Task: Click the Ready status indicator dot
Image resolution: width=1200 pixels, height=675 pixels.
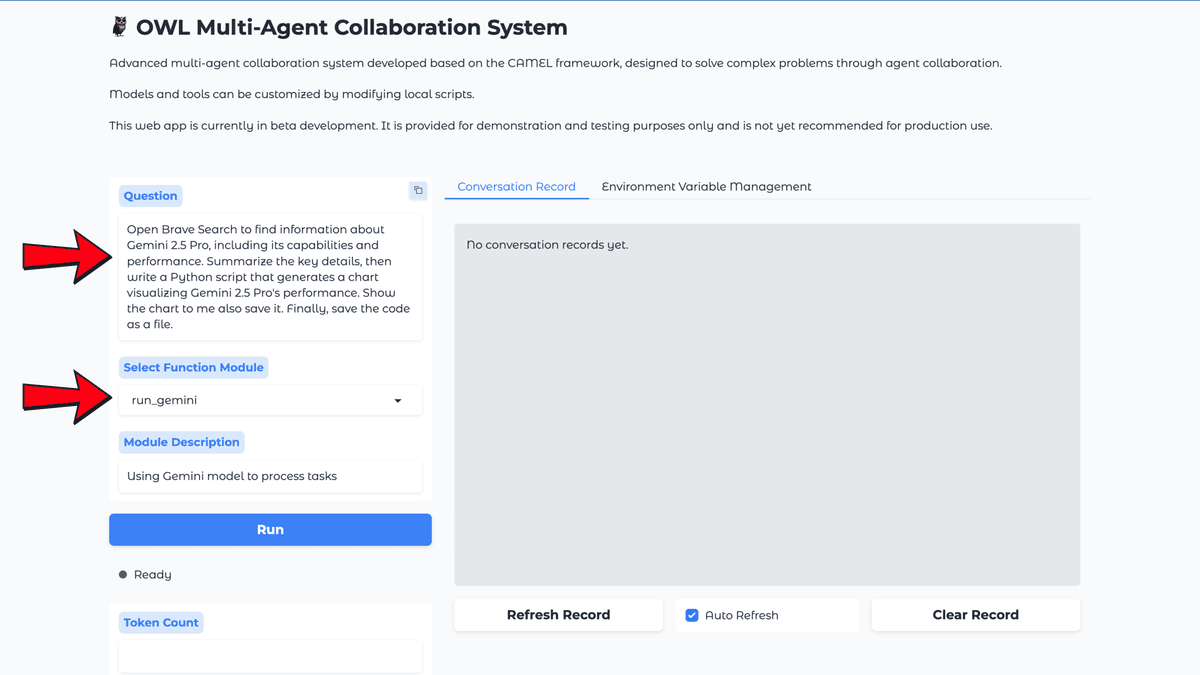Action: click(x=123, y=575)
